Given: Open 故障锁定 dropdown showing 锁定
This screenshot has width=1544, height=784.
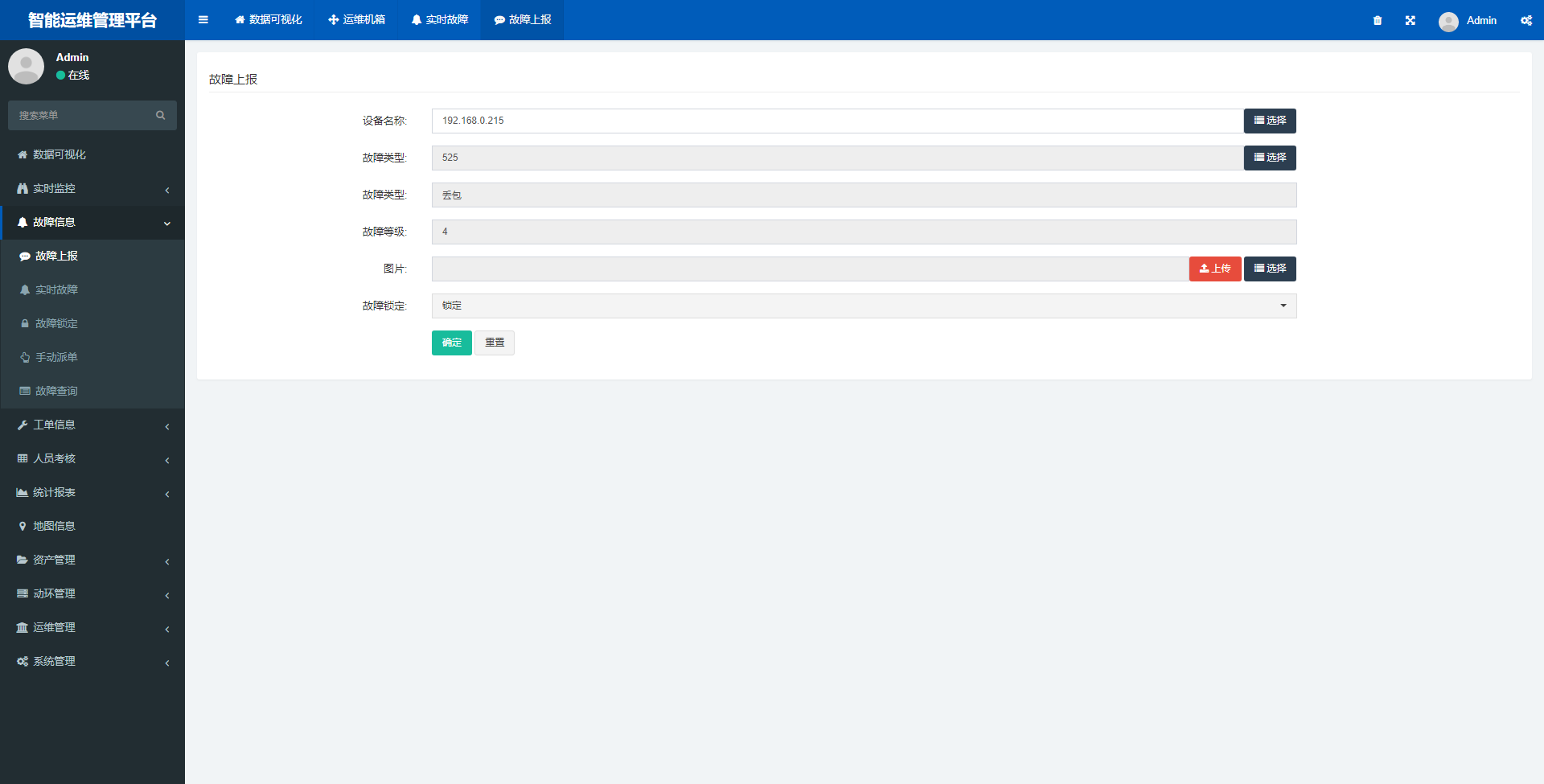Looking at the screenshot, I should click(864, 306).
